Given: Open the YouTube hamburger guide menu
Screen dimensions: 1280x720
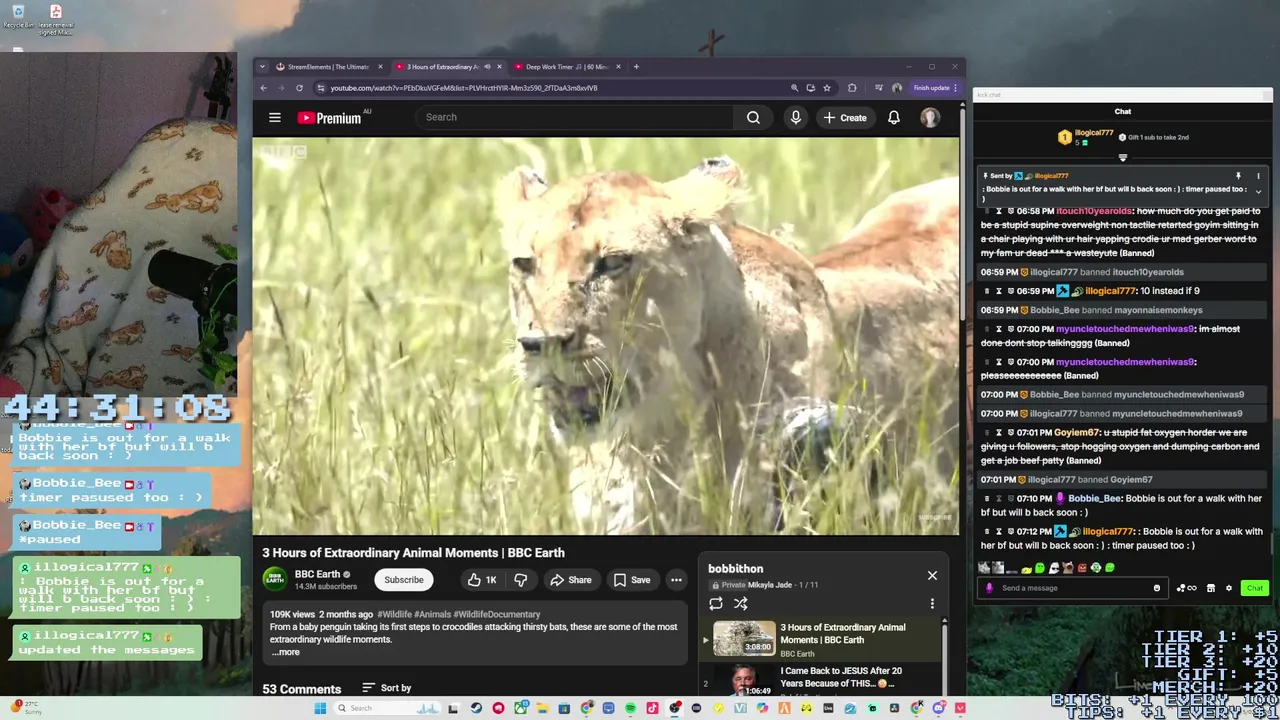Looking at the screenshot, I should click(275, 117).
